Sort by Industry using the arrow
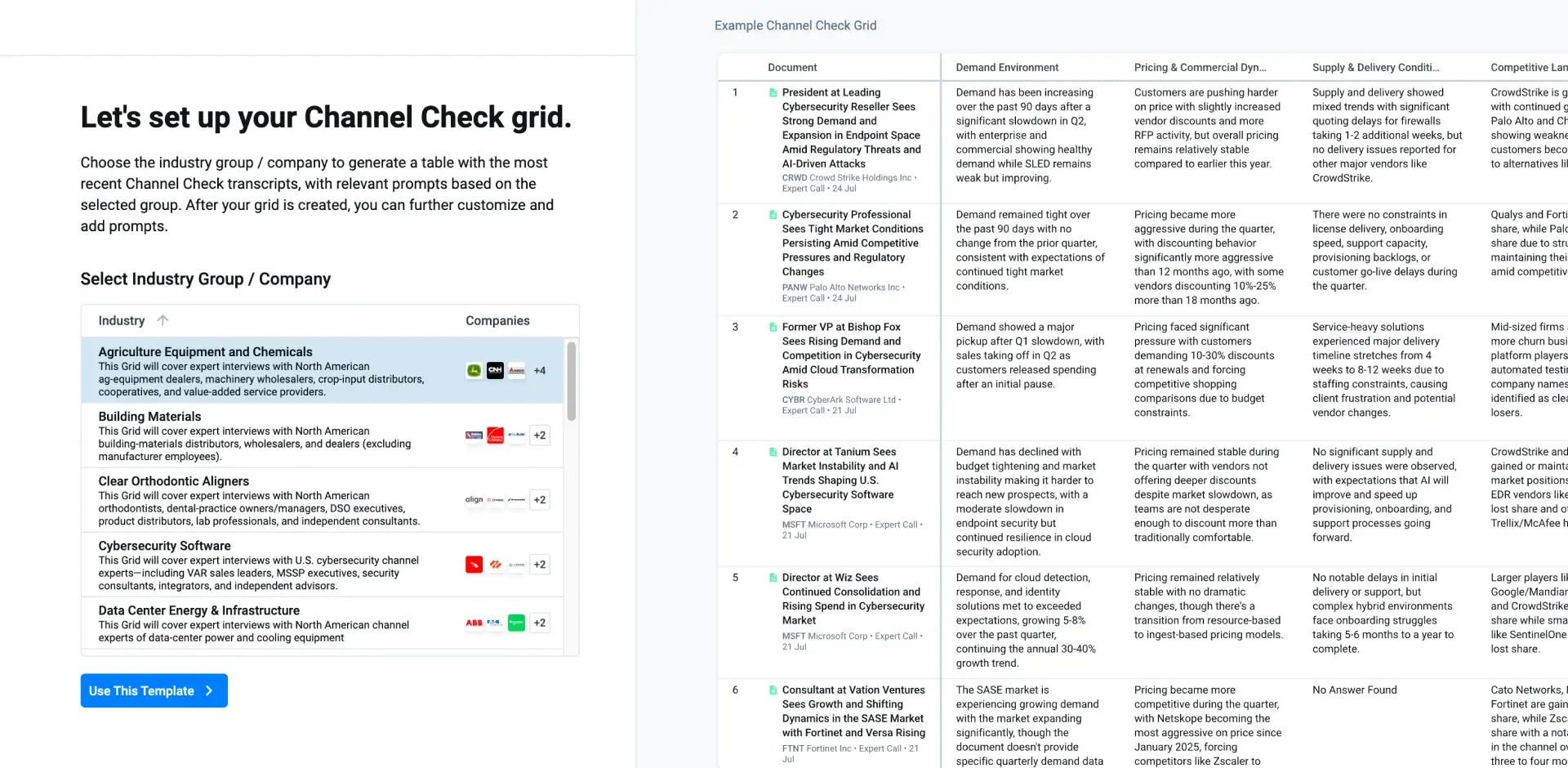This screenshot has height=768, width=1568. pos(163,320)
